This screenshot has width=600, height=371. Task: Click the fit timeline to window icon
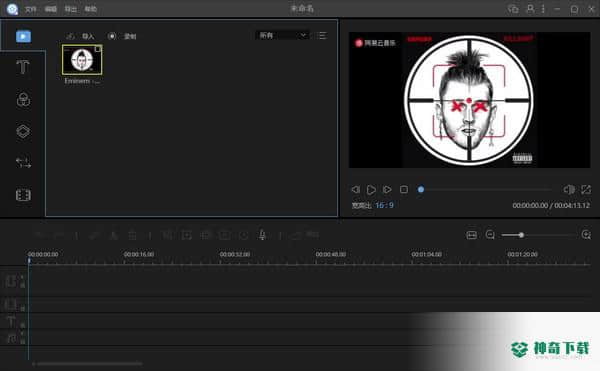471,235
